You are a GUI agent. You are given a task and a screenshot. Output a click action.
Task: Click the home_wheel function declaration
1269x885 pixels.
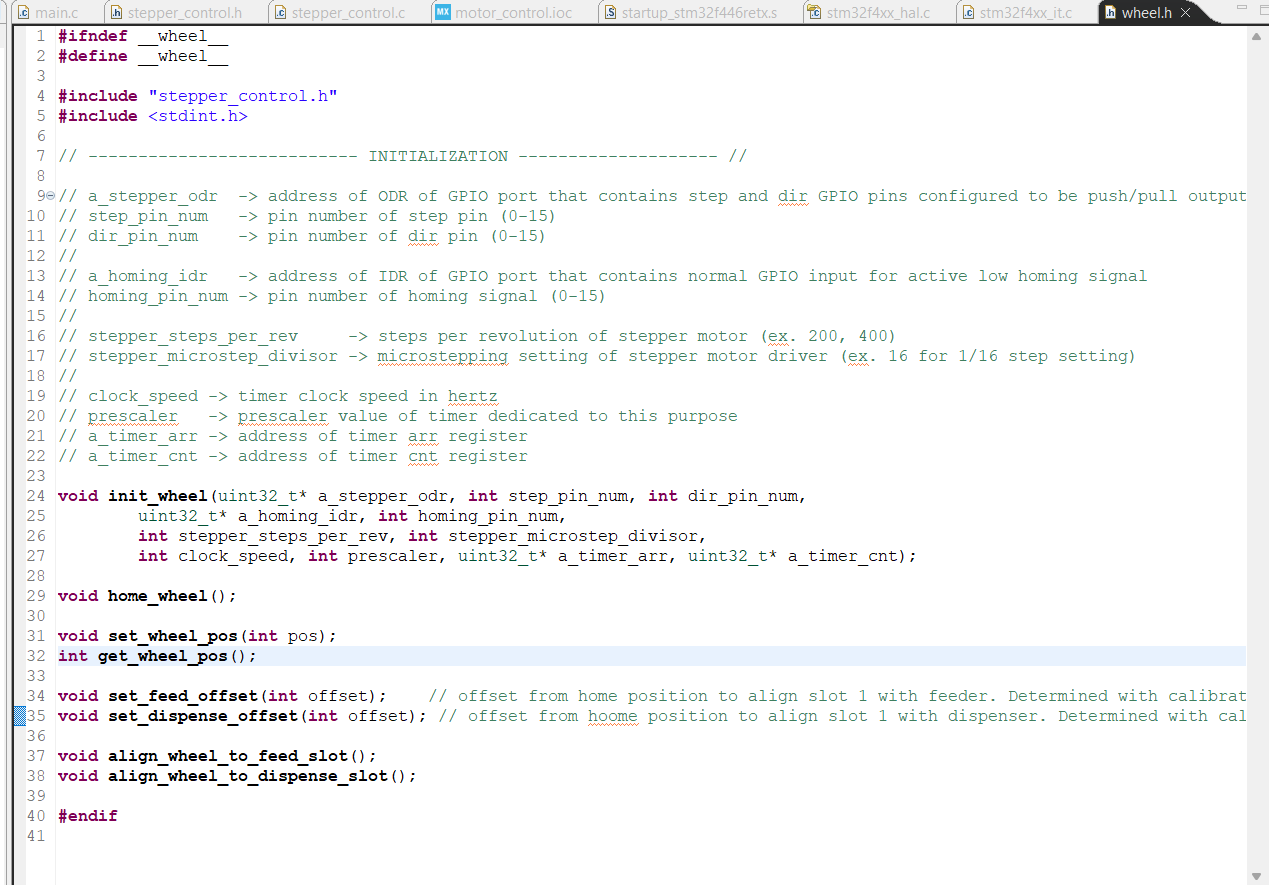coord(157,596)
